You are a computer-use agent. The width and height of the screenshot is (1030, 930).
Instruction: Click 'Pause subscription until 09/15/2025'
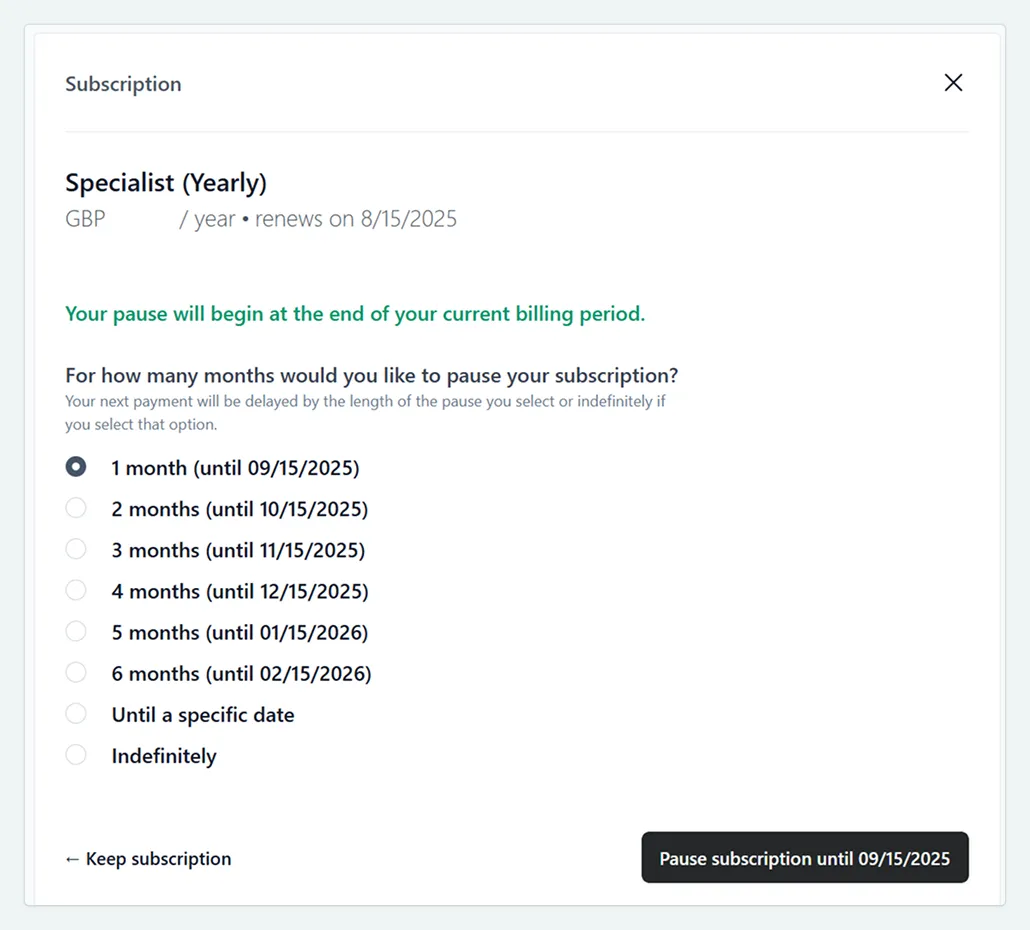click(x=804, y=857)
